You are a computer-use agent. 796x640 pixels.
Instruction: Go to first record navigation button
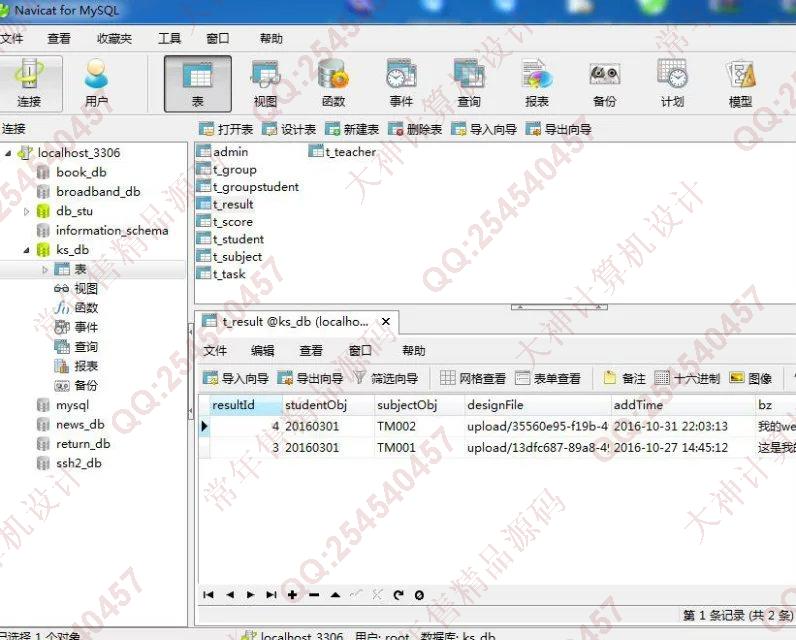click(208, 595)
